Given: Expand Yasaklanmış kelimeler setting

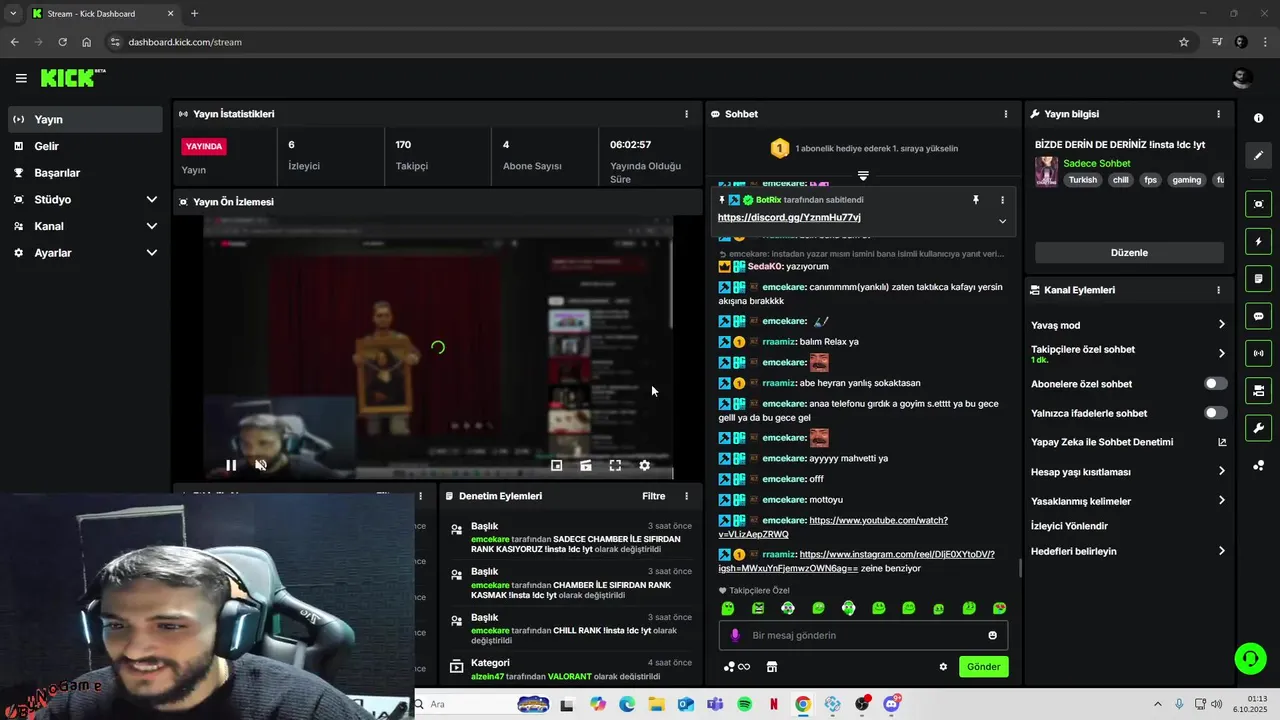Looking at the screenshot, I should [x=1128, y=501].
